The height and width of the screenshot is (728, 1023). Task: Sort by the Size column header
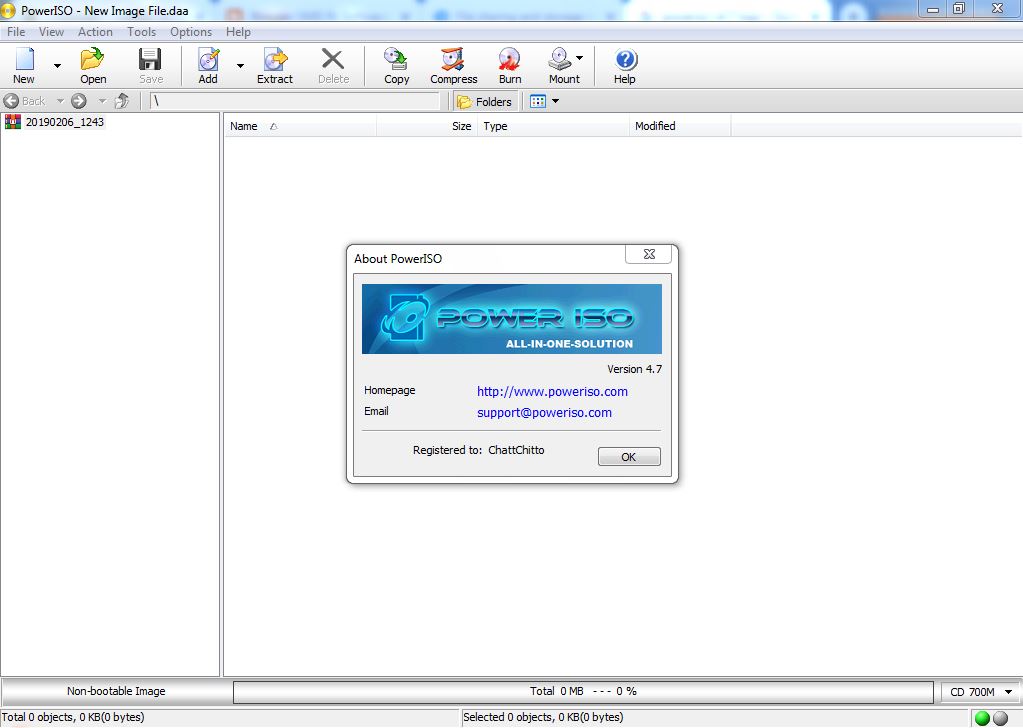[427, 126]
